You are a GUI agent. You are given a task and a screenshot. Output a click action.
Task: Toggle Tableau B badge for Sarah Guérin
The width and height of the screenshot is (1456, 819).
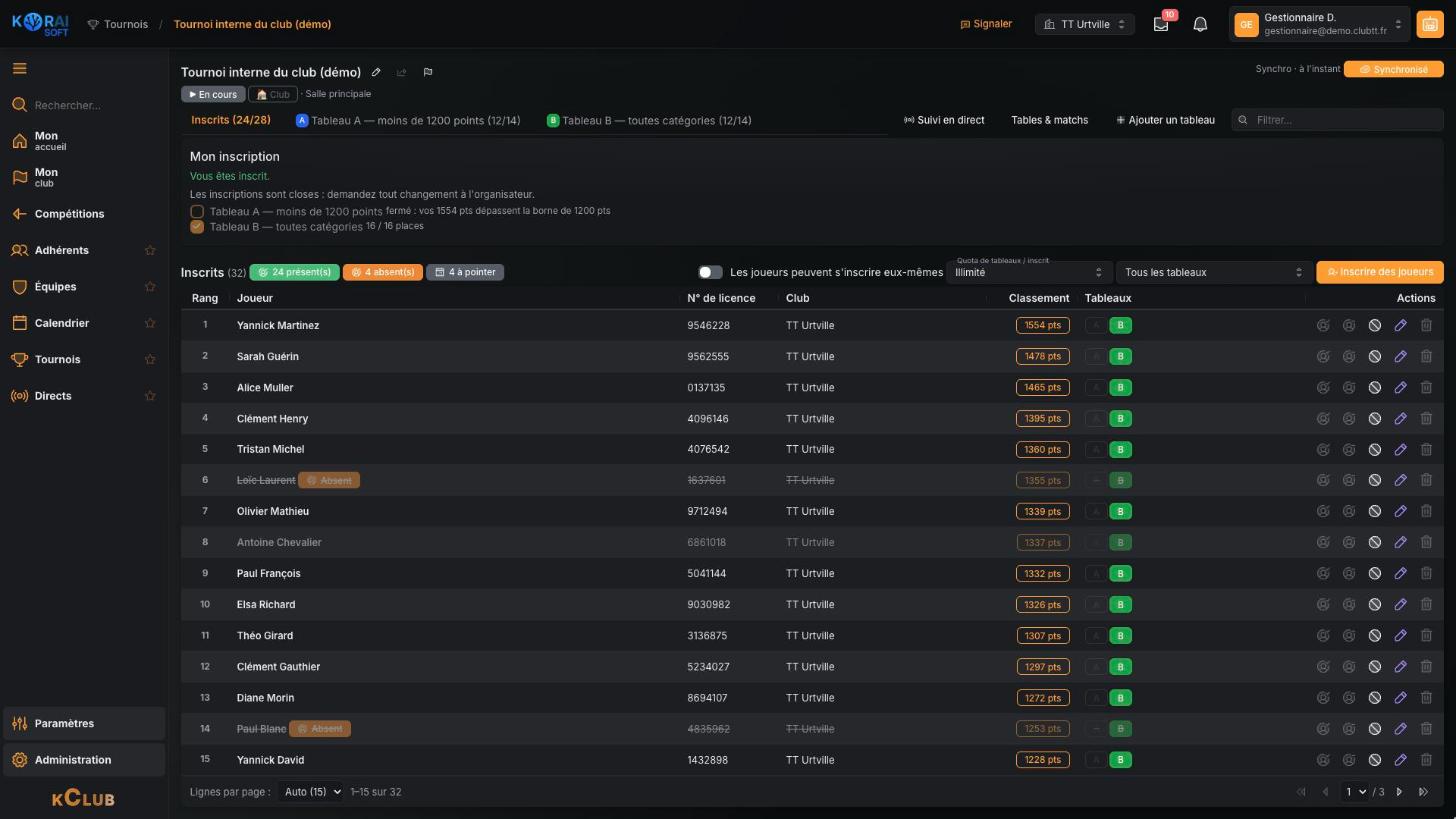[x=1120, y=357]
